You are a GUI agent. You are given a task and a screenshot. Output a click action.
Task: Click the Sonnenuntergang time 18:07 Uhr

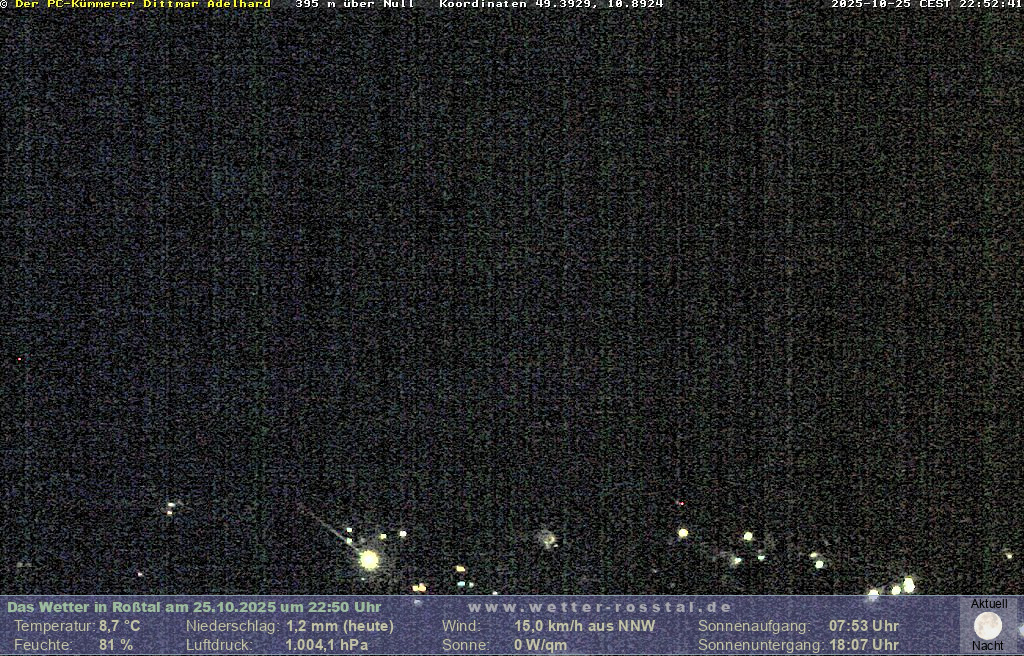click(x=864, y=645)
